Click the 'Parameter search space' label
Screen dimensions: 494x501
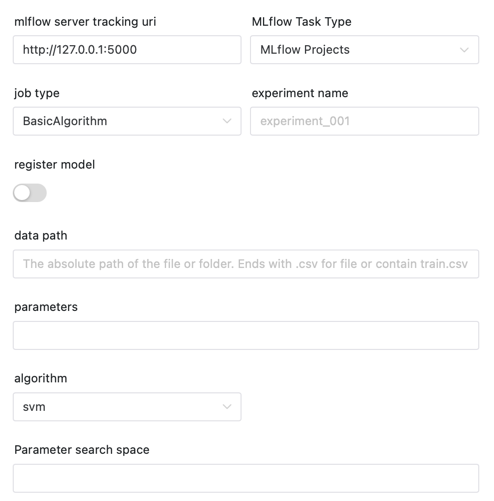[82, 450]
